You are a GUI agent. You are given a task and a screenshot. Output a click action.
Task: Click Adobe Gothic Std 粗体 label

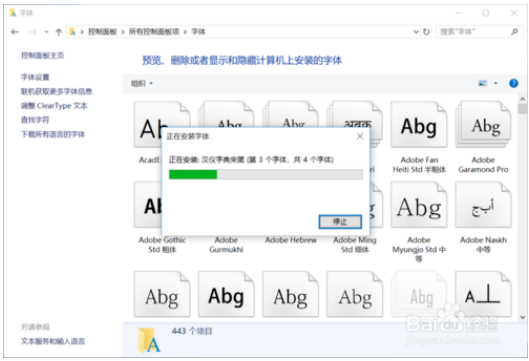(x=162, y=245)
